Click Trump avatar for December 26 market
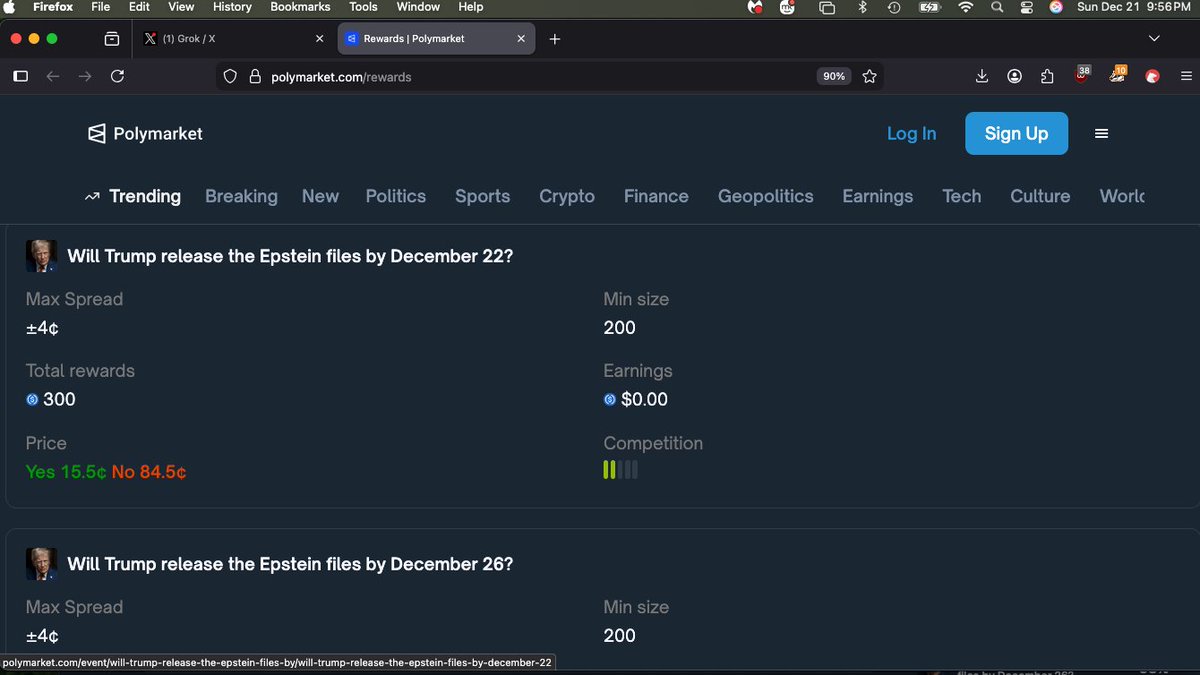The height and width of the screenshot is (675, 1200). (x=41, y=564)
